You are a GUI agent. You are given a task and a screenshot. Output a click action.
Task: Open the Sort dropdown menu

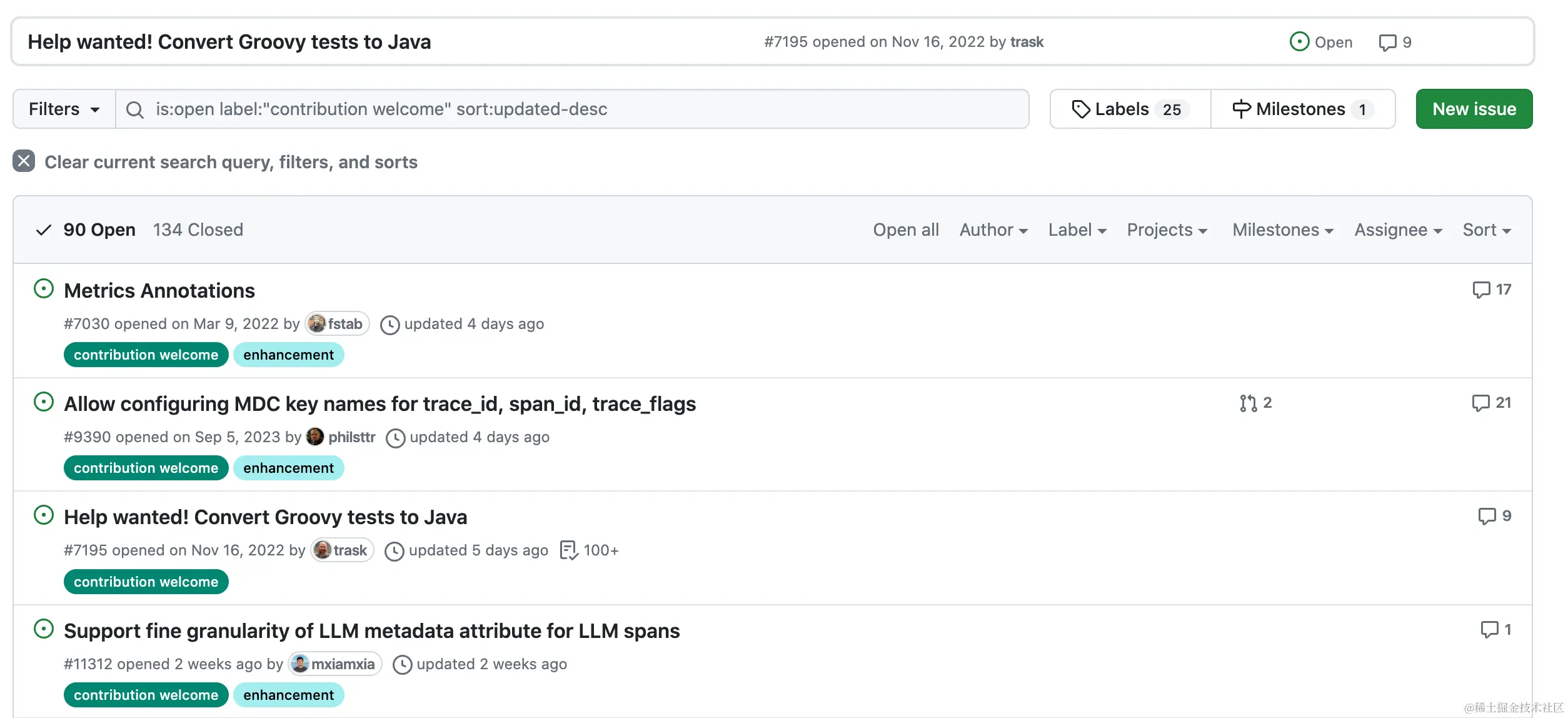point(1486,230)
